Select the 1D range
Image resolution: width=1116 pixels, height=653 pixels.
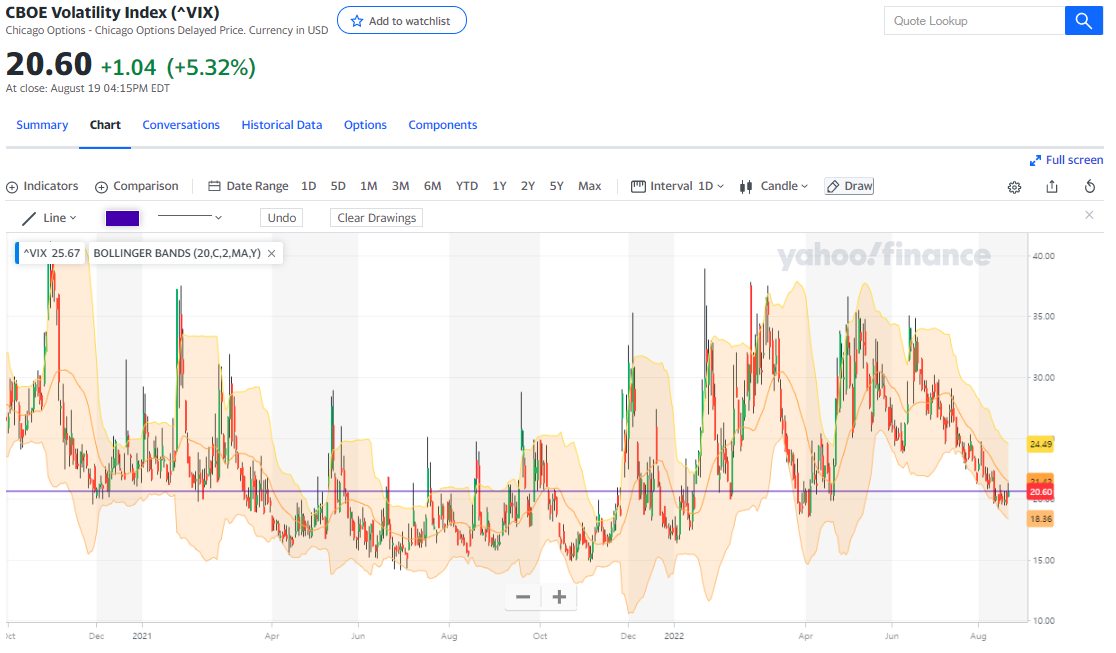pos(308,186)
